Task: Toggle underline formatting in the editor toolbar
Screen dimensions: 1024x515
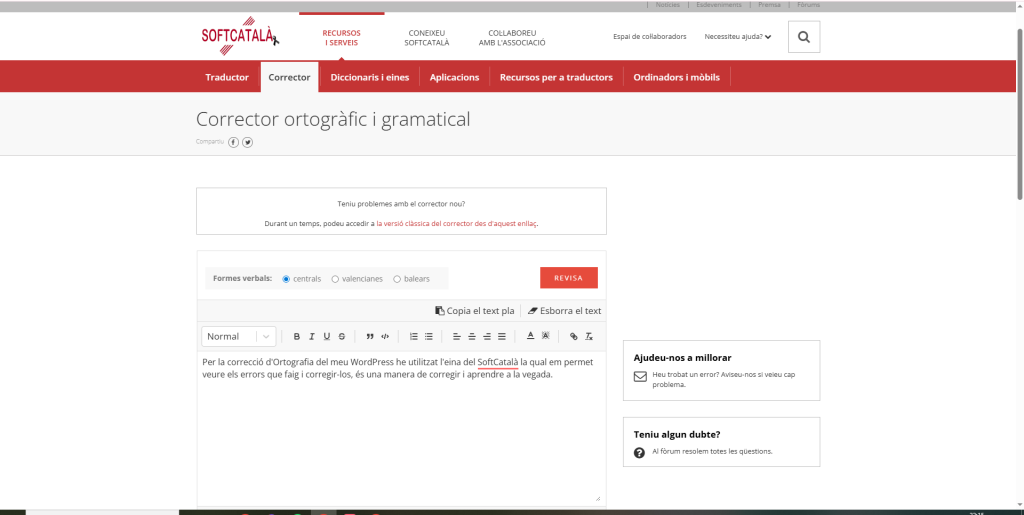Action: coord(327,337)
